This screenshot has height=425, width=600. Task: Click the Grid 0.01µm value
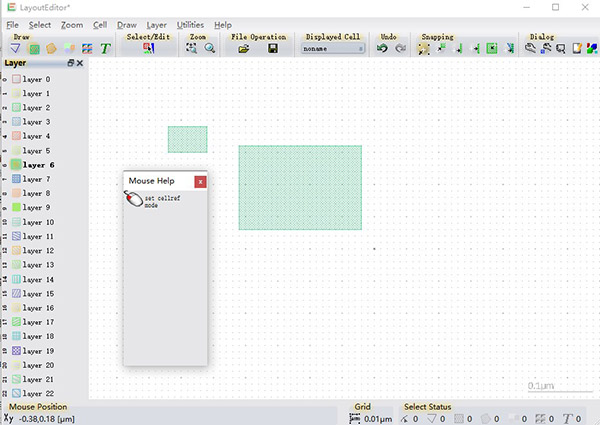click(378, 419)
